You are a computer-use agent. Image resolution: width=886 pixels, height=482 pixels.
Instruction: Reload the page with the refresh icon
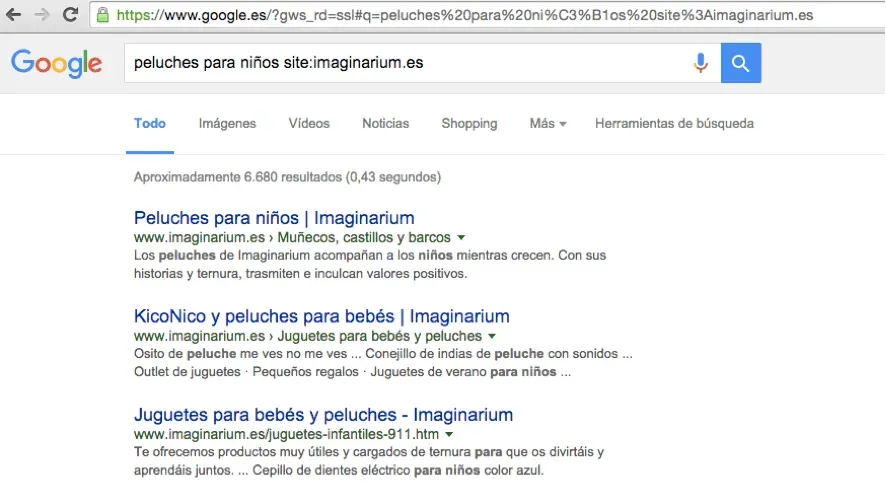70,15
